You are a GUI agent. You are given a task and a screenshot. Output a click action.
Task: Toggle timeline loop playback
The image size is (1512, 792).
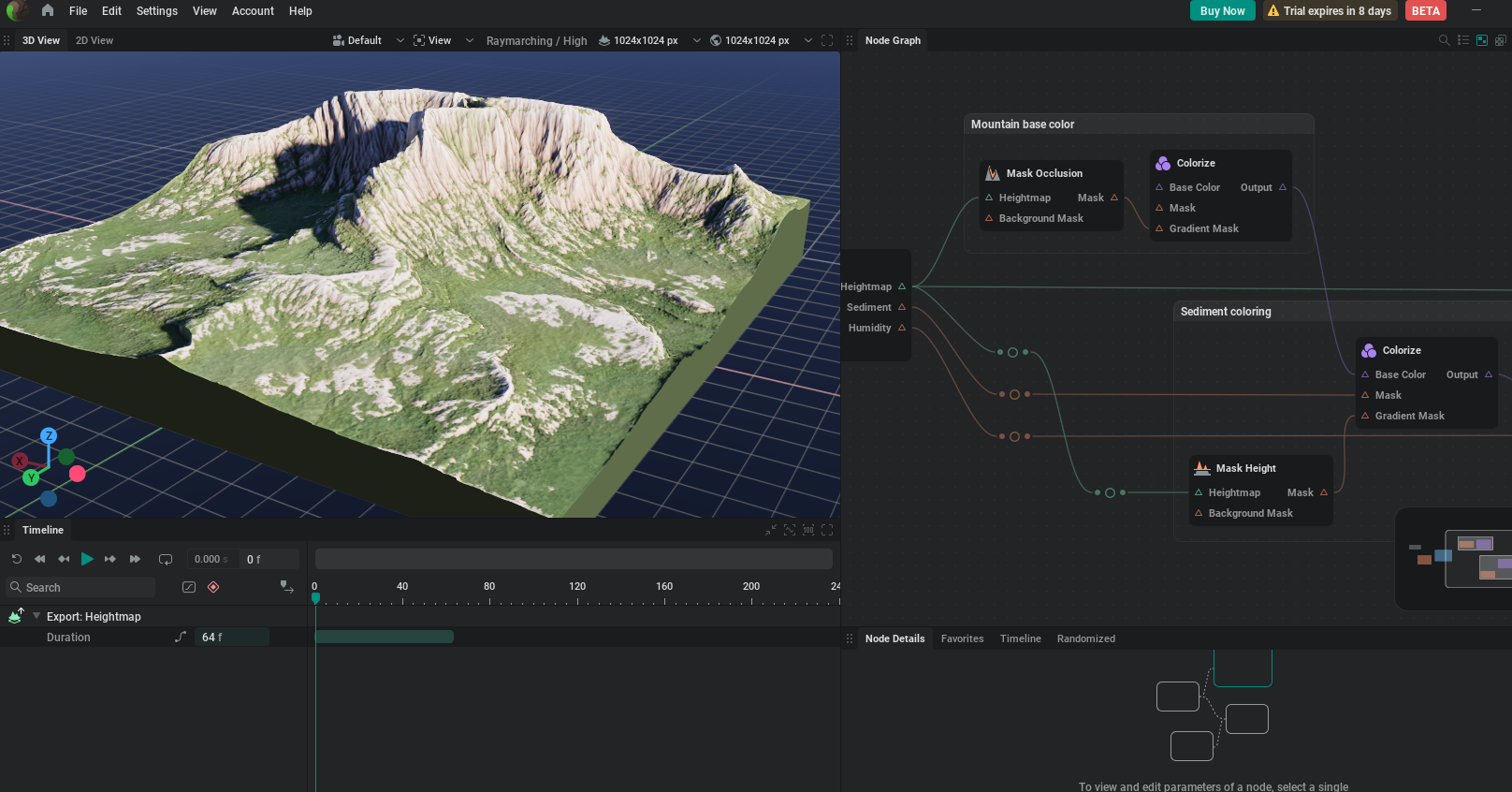[x=166, y=559]
